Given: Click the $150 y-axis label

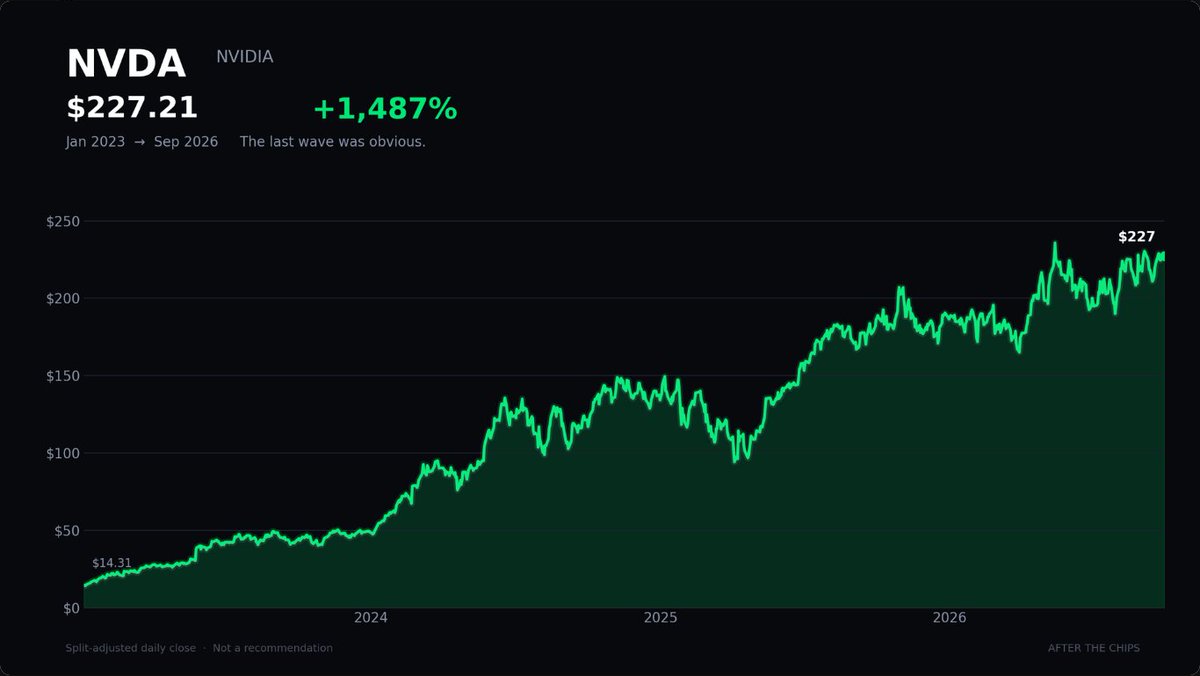Looking at the screenshot, I should coord(63,376).
